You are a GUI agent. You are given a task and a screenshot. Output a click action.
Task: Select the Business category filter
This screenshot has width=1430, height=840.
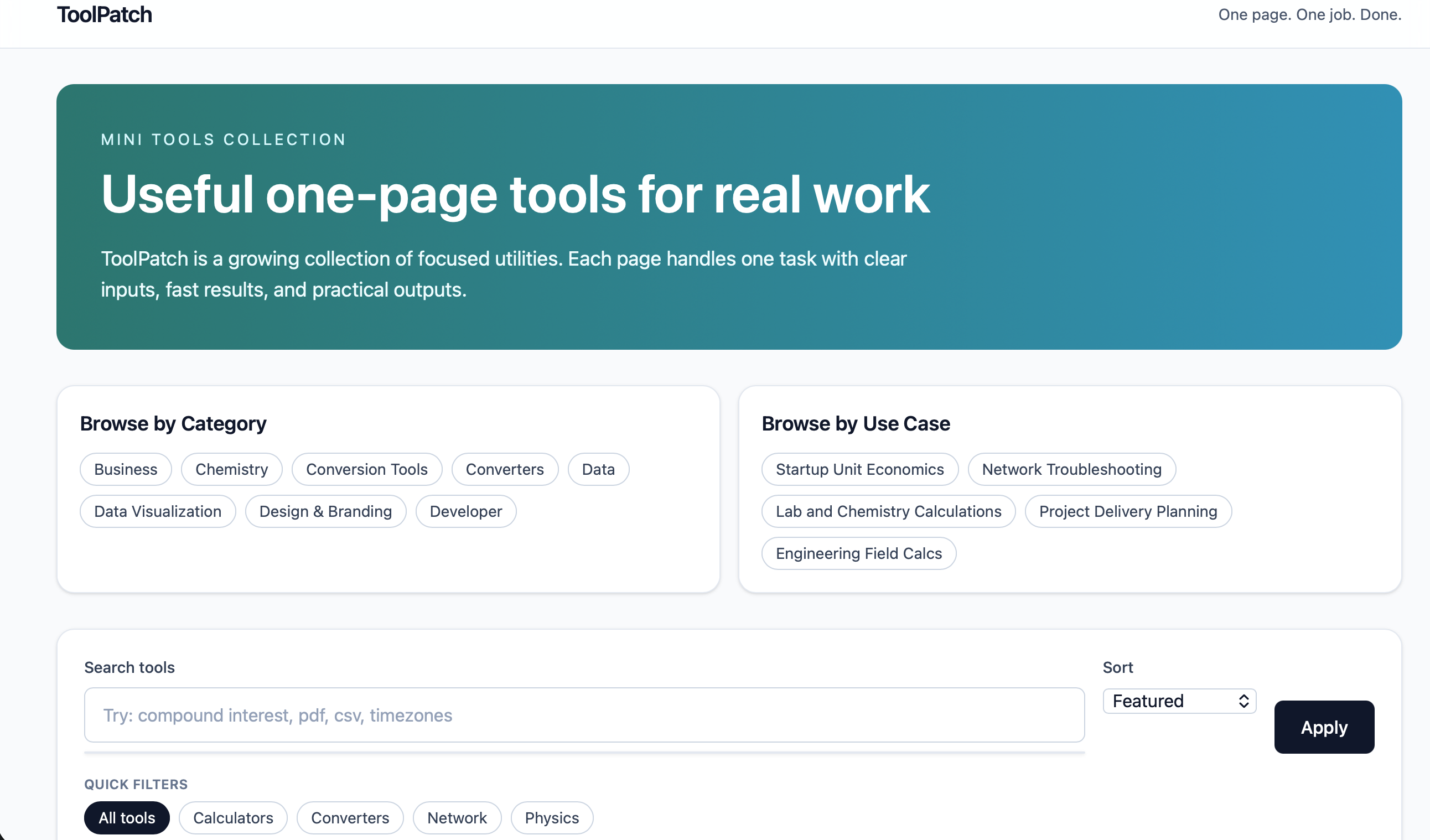tap(126, 469)
